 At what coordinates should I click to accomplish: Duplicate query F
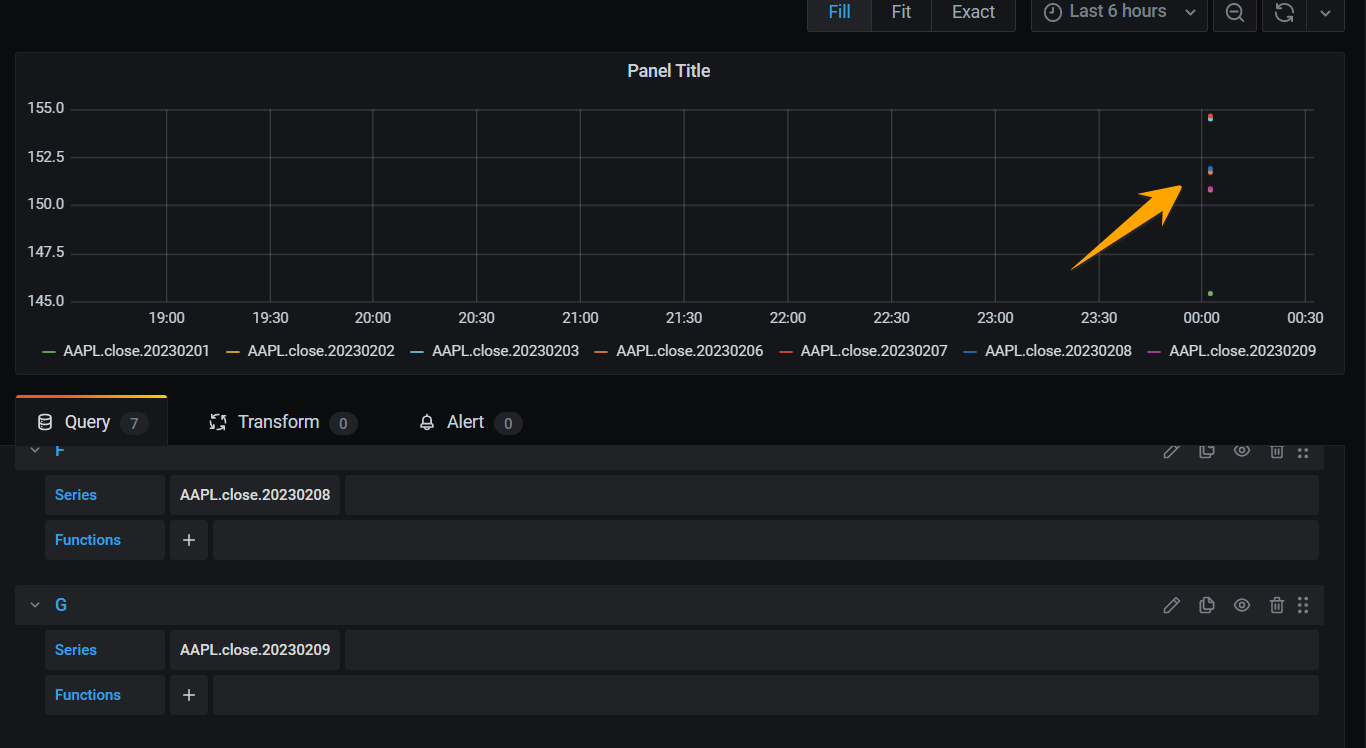tap(1207, 451)
